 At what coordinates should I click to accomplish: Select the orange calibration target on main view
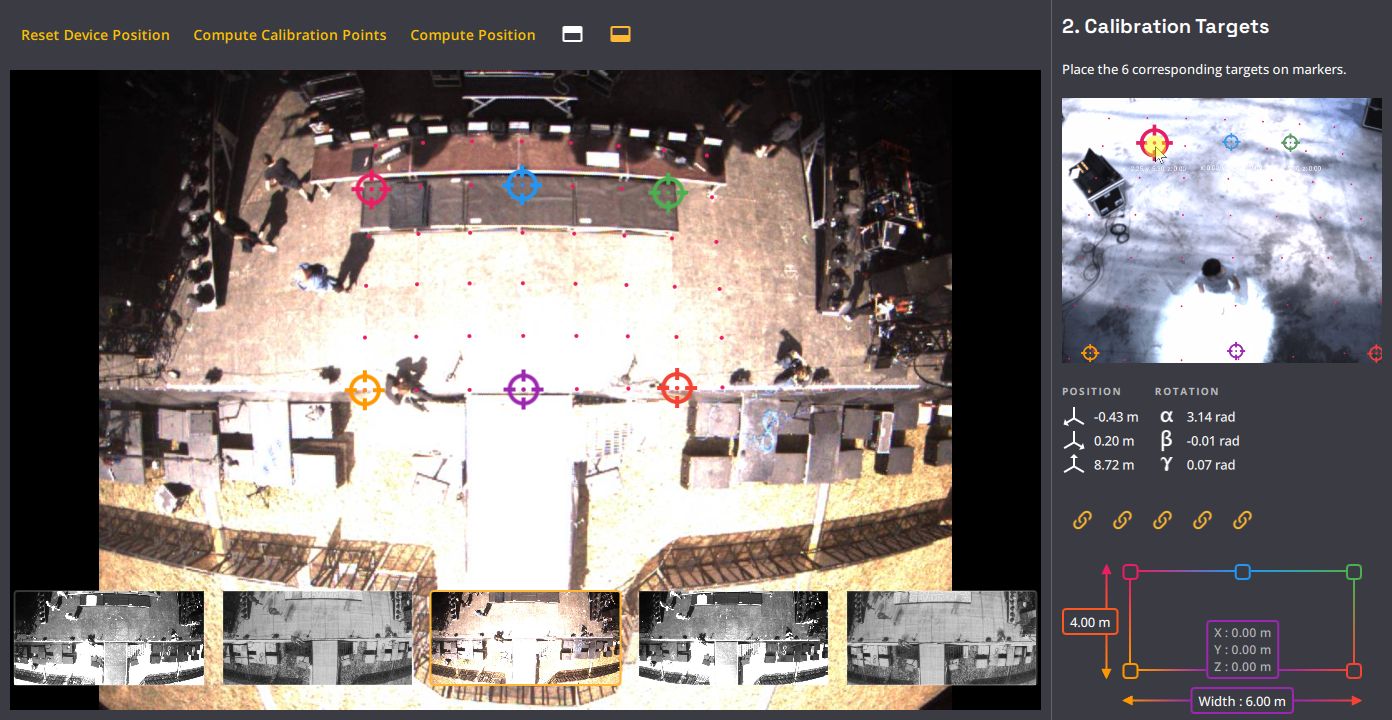364,390
